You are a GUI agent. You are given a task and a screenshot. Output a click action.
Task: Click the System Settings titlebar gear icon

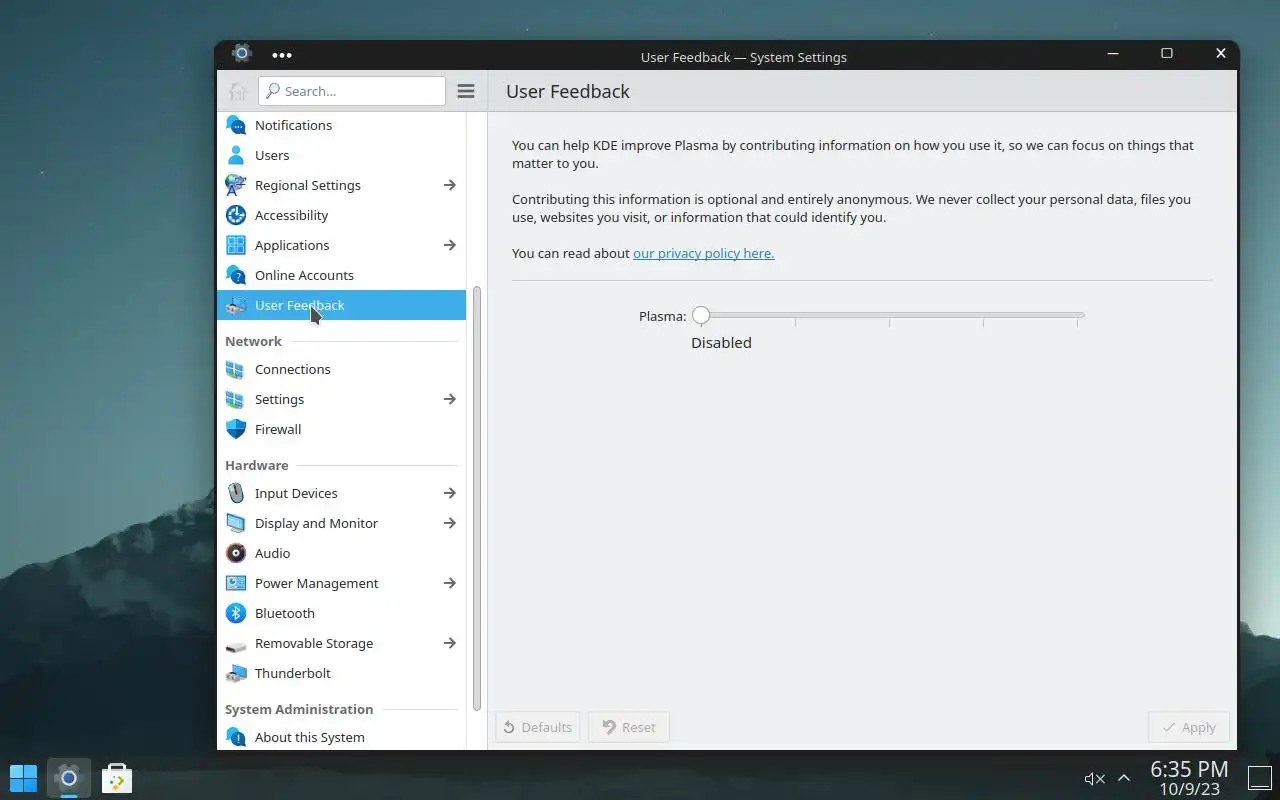(241, 53)
